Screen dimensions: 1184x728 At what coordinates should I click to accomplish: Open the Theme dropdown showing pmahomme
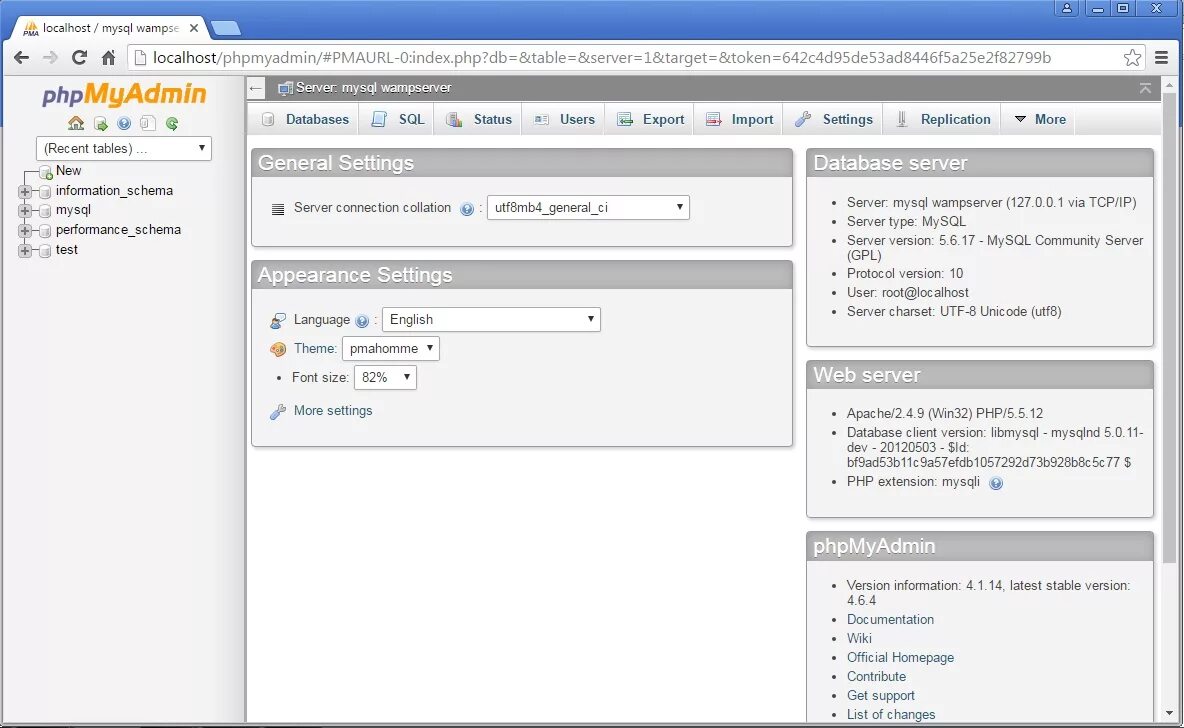pos(390,348)
